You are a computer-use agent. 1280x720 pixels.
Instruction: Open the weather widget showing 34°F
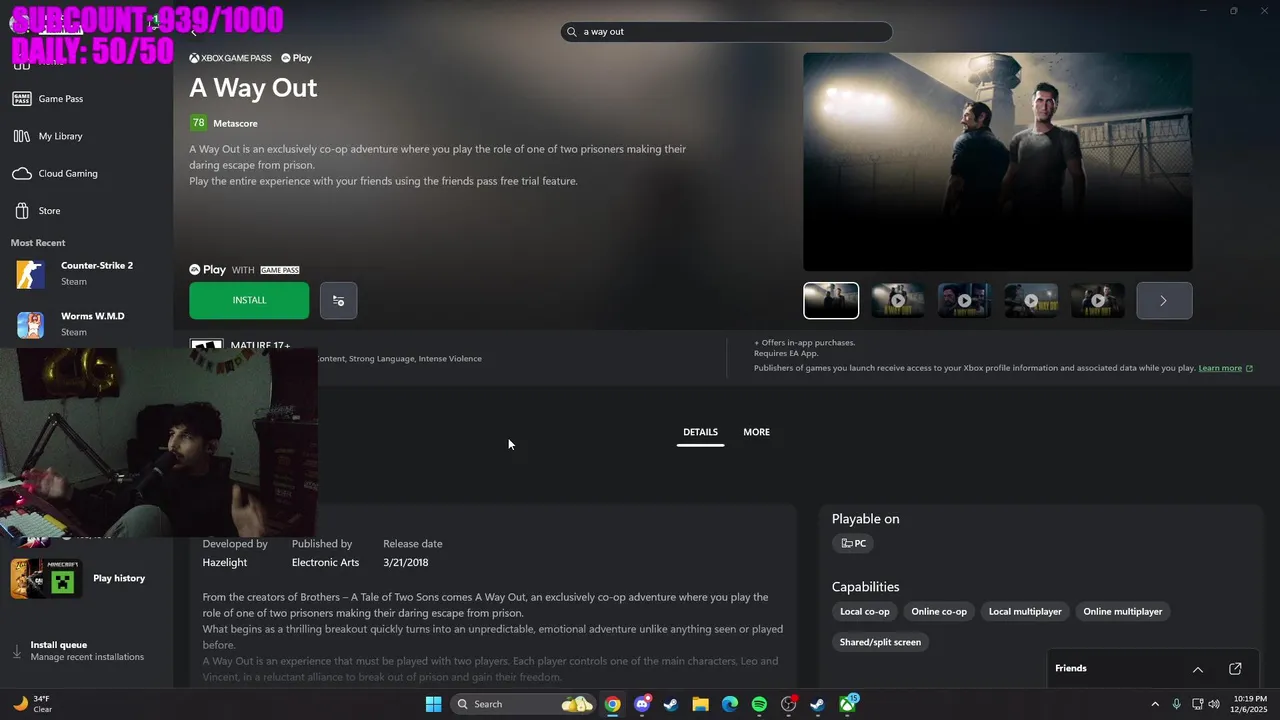(x=33, y=704)
